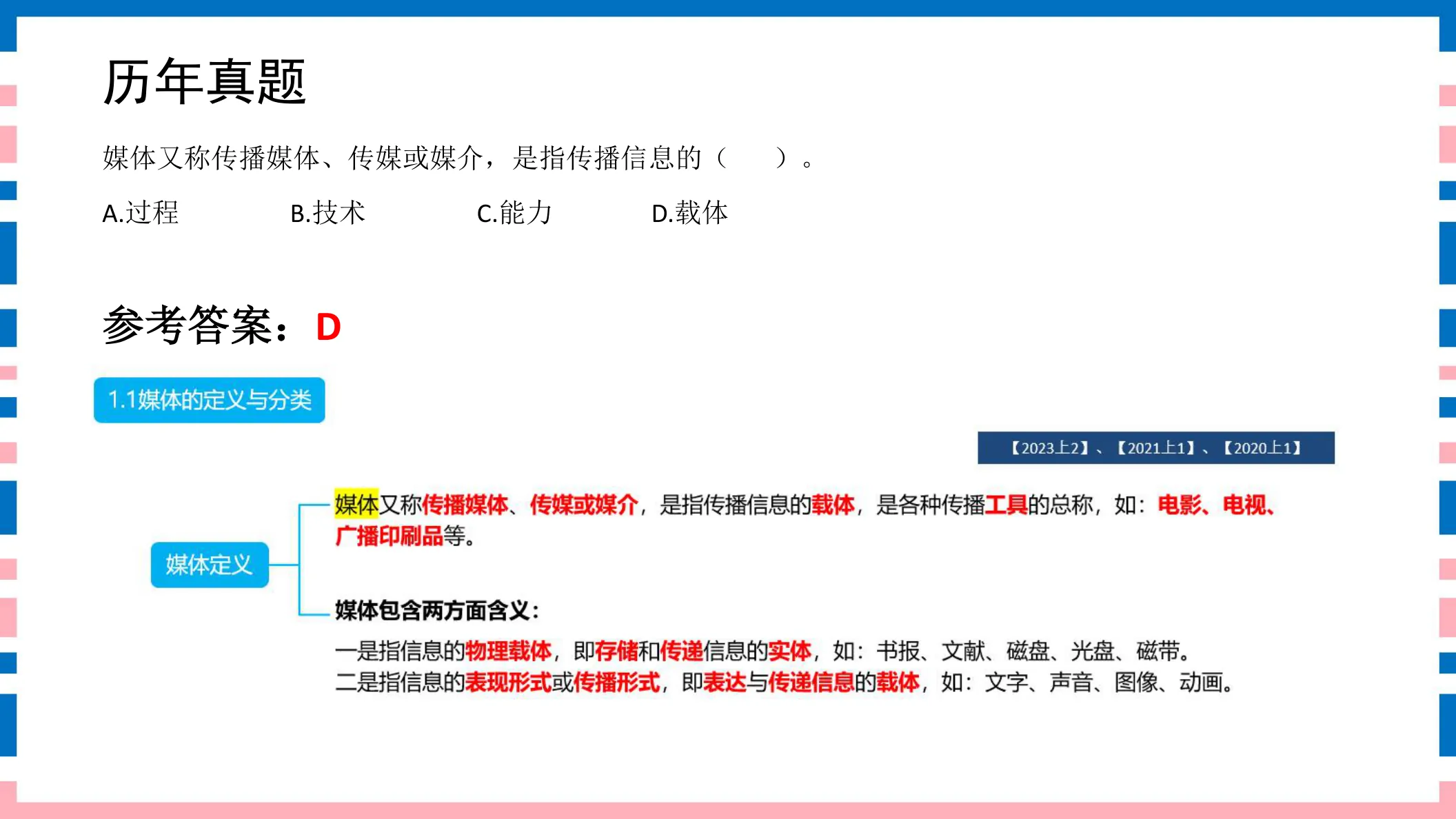Select answer option D.载体
Screen dimensions: 1456x819
coord(690,213)
